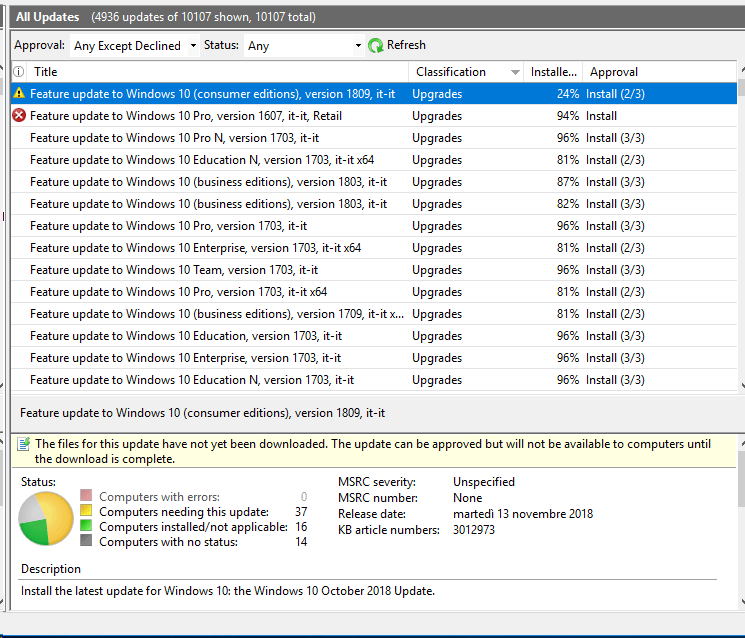Sort by the Classification column header
Image resolution: width=745 pixels, height=638 pixels.
click(466, 72)
